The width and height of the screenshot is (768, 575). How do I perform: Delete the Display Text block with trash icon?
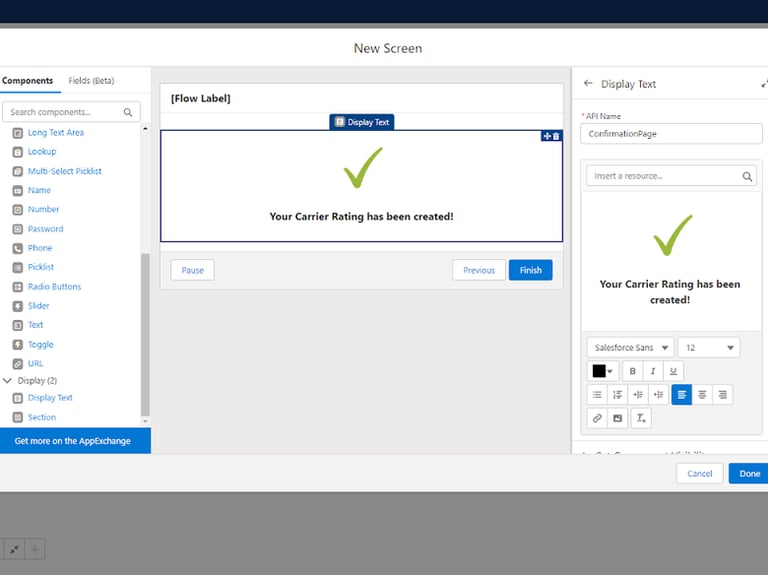click(x=556, y=136)
